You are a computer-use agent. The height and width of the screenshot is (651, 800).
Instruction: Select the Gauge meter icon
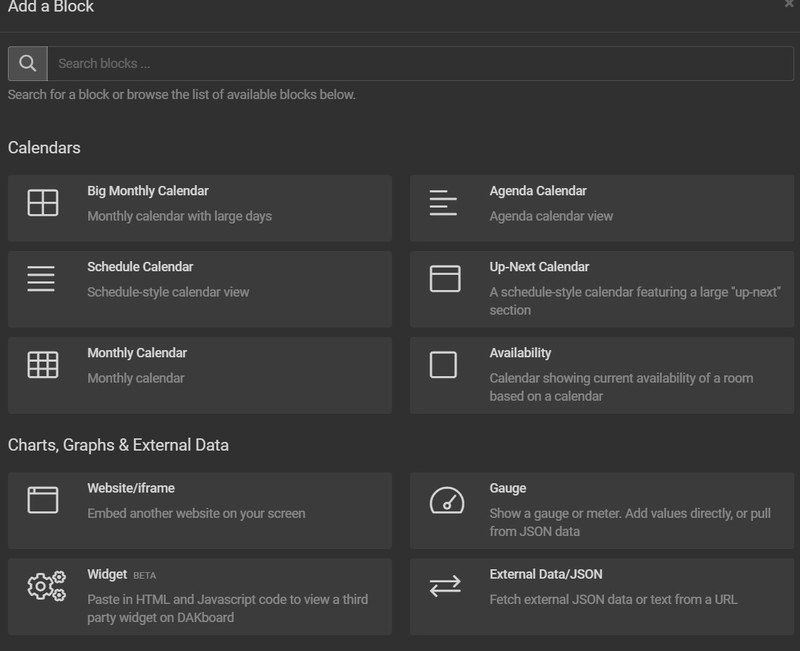(447, 500)
